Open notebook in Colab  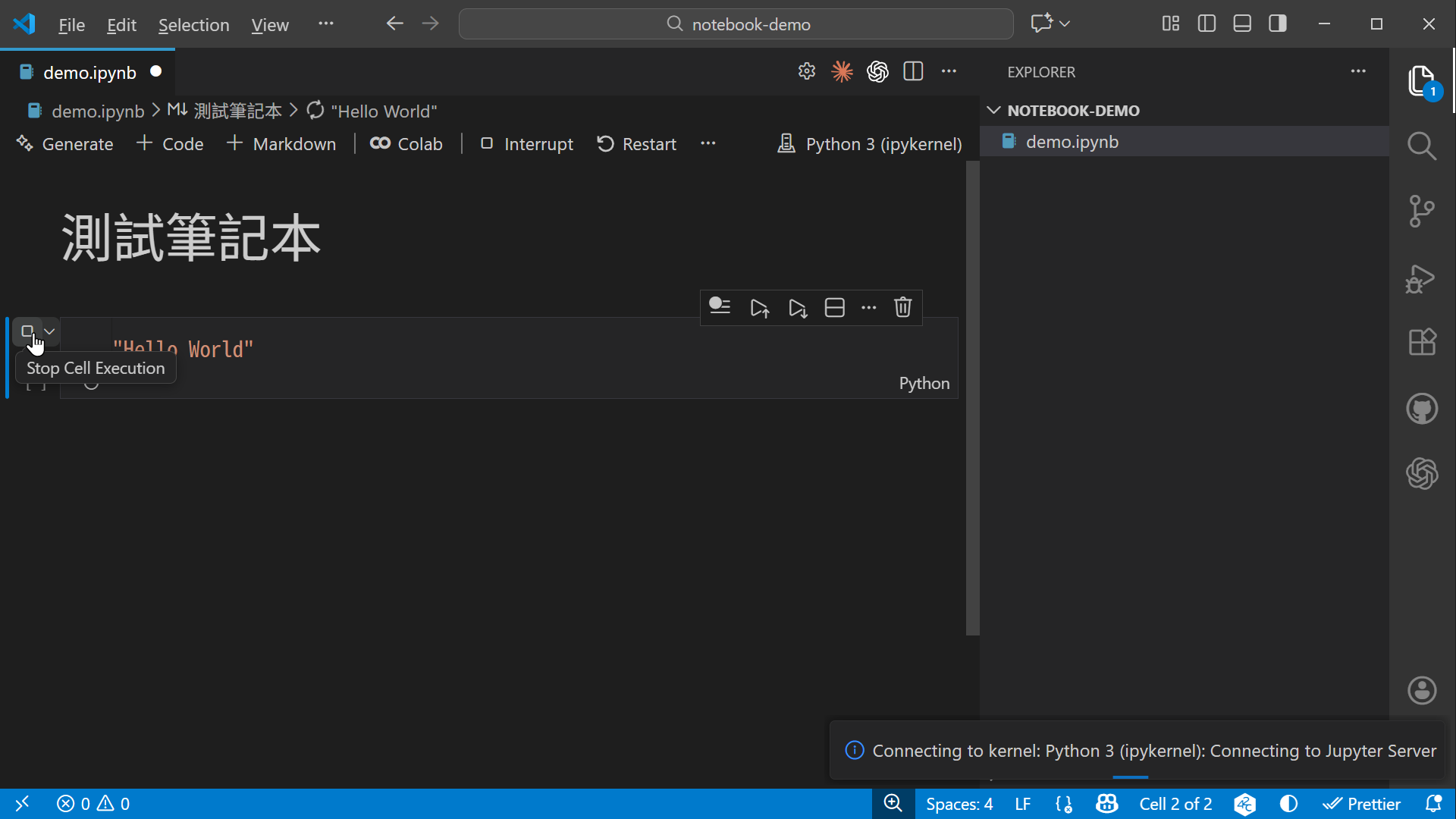tap(406, 144)
